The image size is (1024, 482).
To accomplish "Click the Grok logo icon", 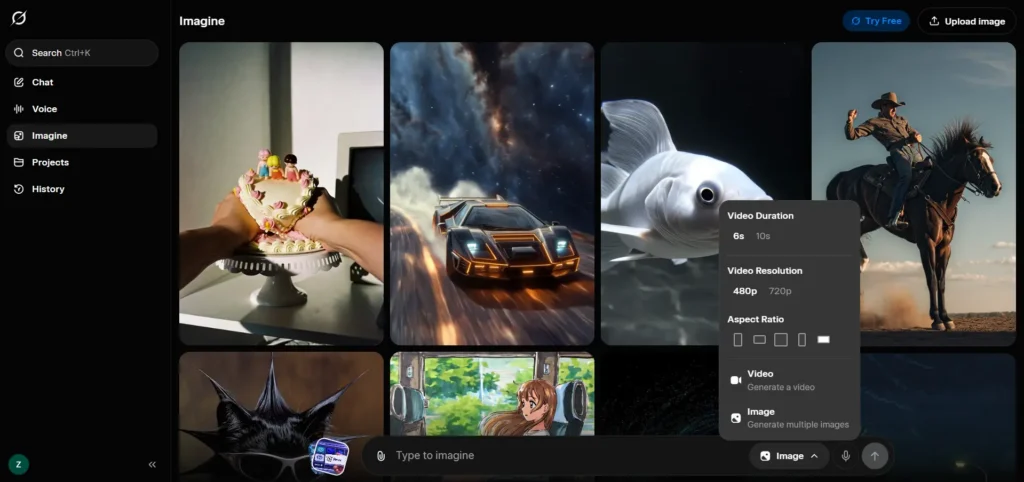I will 19,19.
